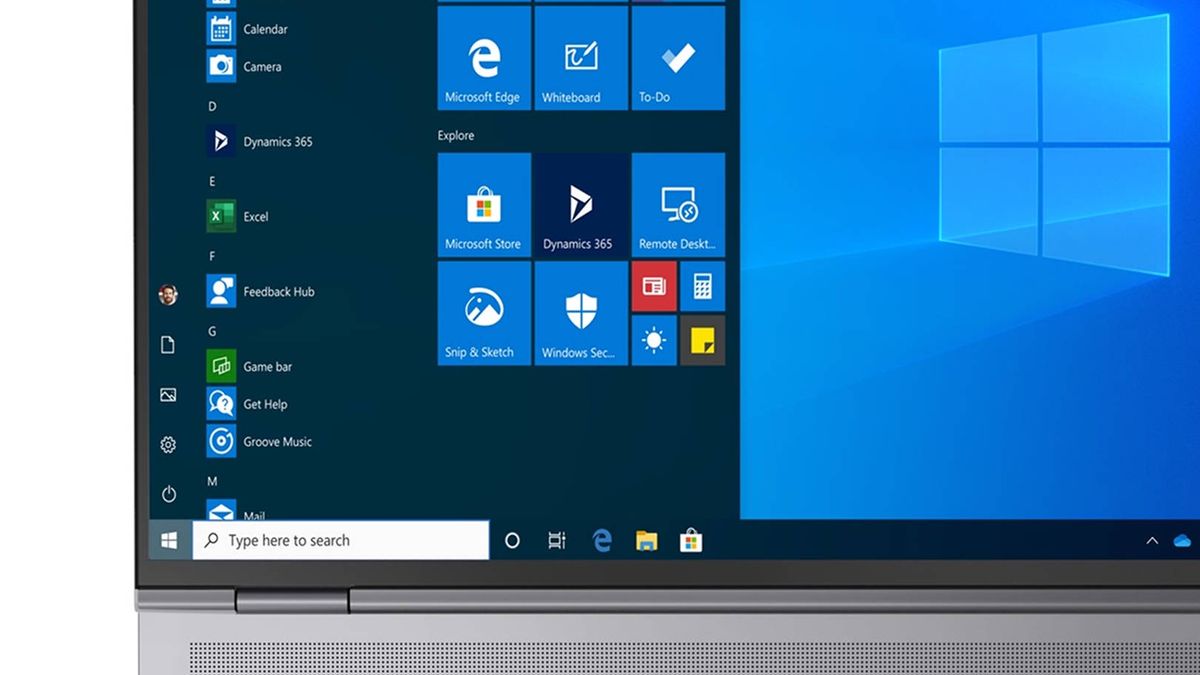Launch Edge from the taskbar
Viewport: 1200px width, 675px height.
coord(602,541)
